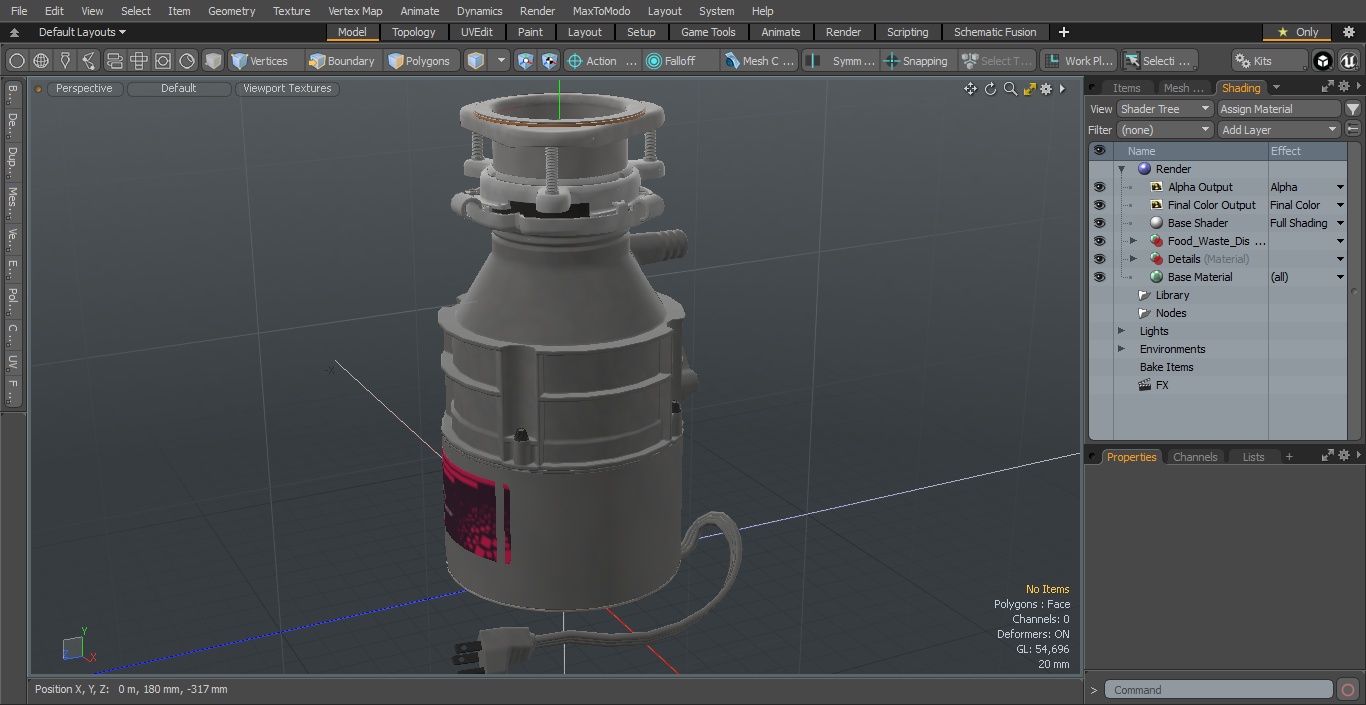Viewport: 1366px width, 705px height.
Task: Open the Shader Tree view dropdown
Action: pyautogui.click(x=1165, y=109)
